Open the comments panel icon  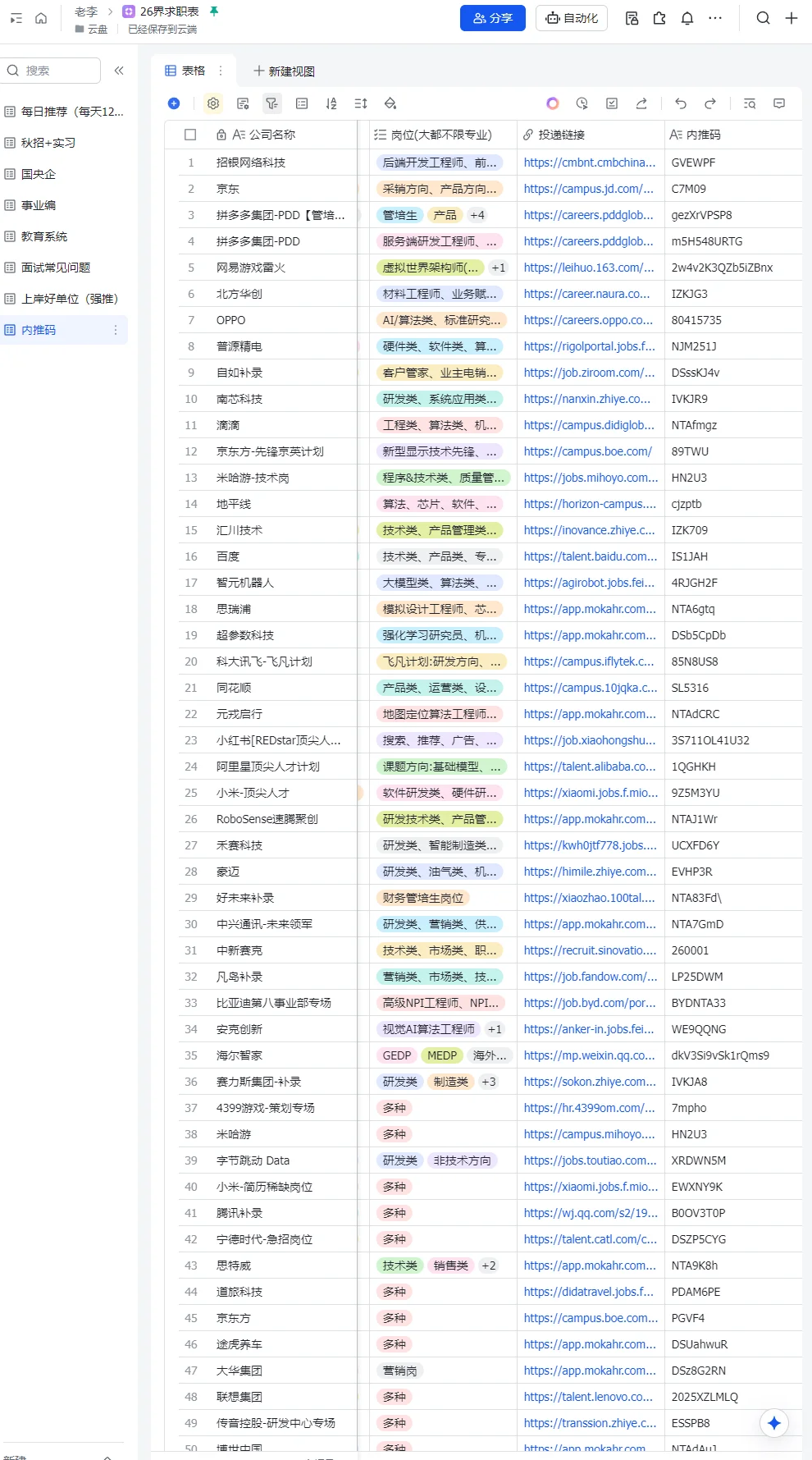pos(779,103)
